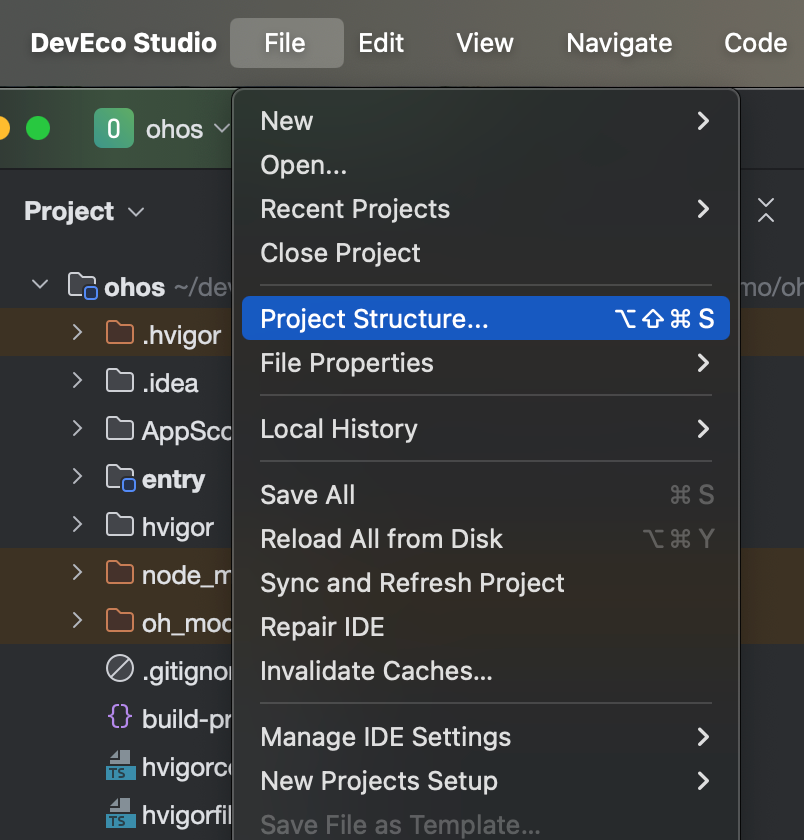Click the build-profile JSON braces icon

(119, 718)
